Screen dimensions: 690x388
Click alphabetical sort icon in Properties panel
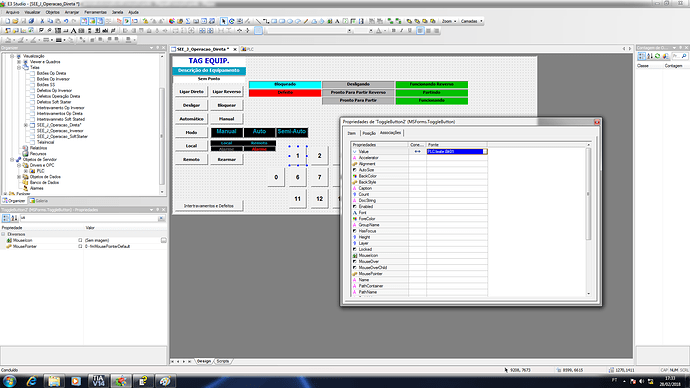pyautogui.click(x=14, y=218)
